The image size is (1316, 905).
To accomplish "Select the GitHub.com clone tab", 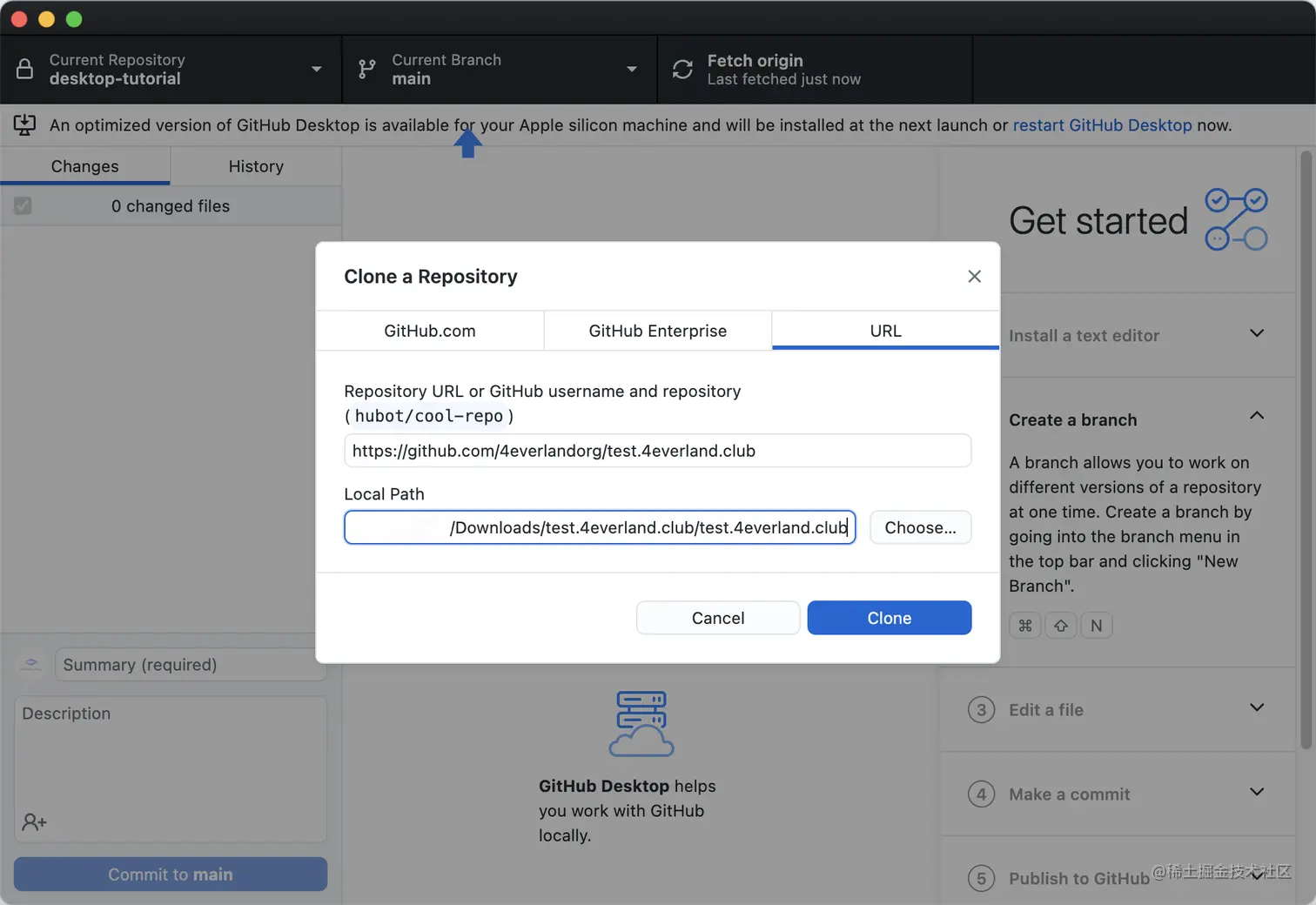I will [430, 331].
